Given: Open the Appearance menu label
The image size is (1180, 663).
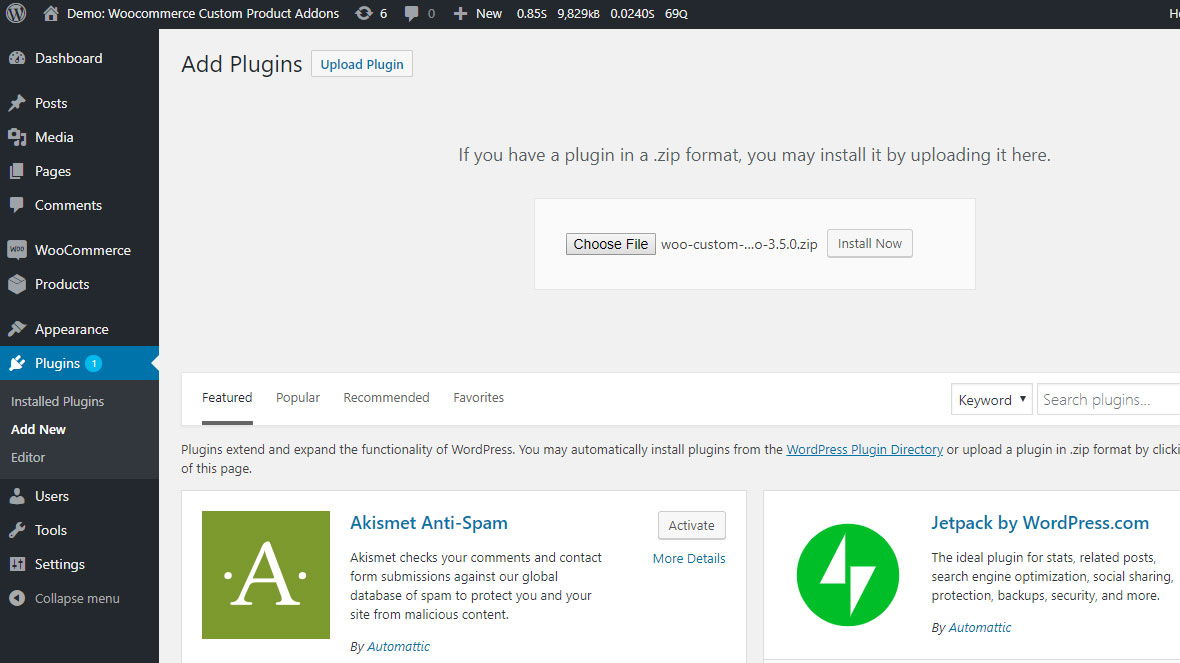Looking at the screenshot, I should pyautogui.click(x=71, y=329).
